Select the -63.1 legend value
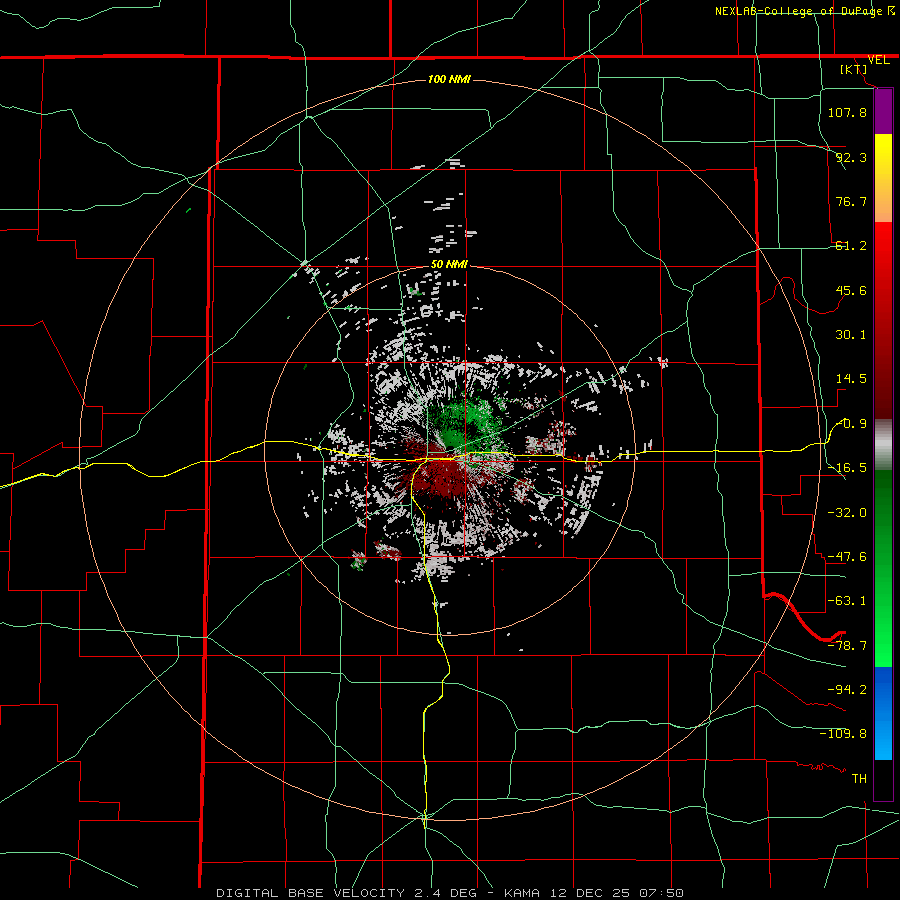This screenshot has height=900, width=900. point(847,601)
